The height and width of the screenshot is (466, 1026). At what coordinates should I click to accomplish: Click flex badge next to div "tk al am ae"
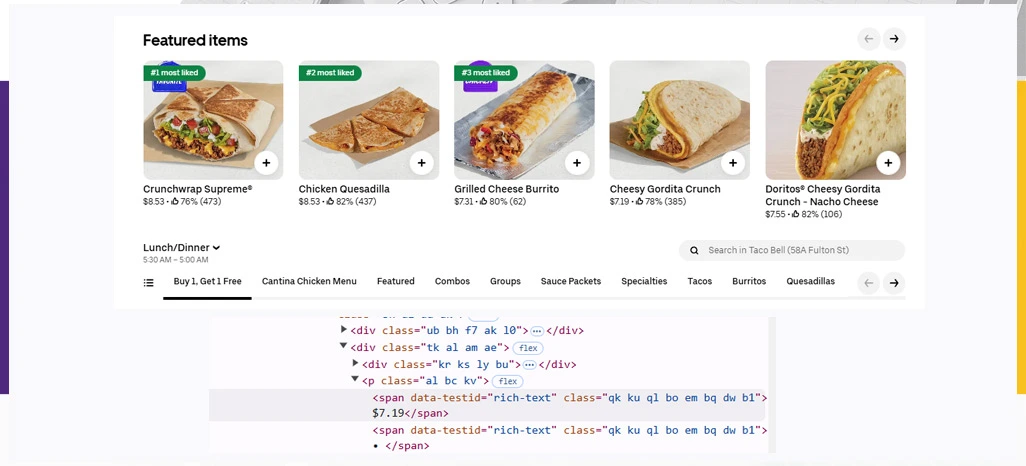point(528,348)
